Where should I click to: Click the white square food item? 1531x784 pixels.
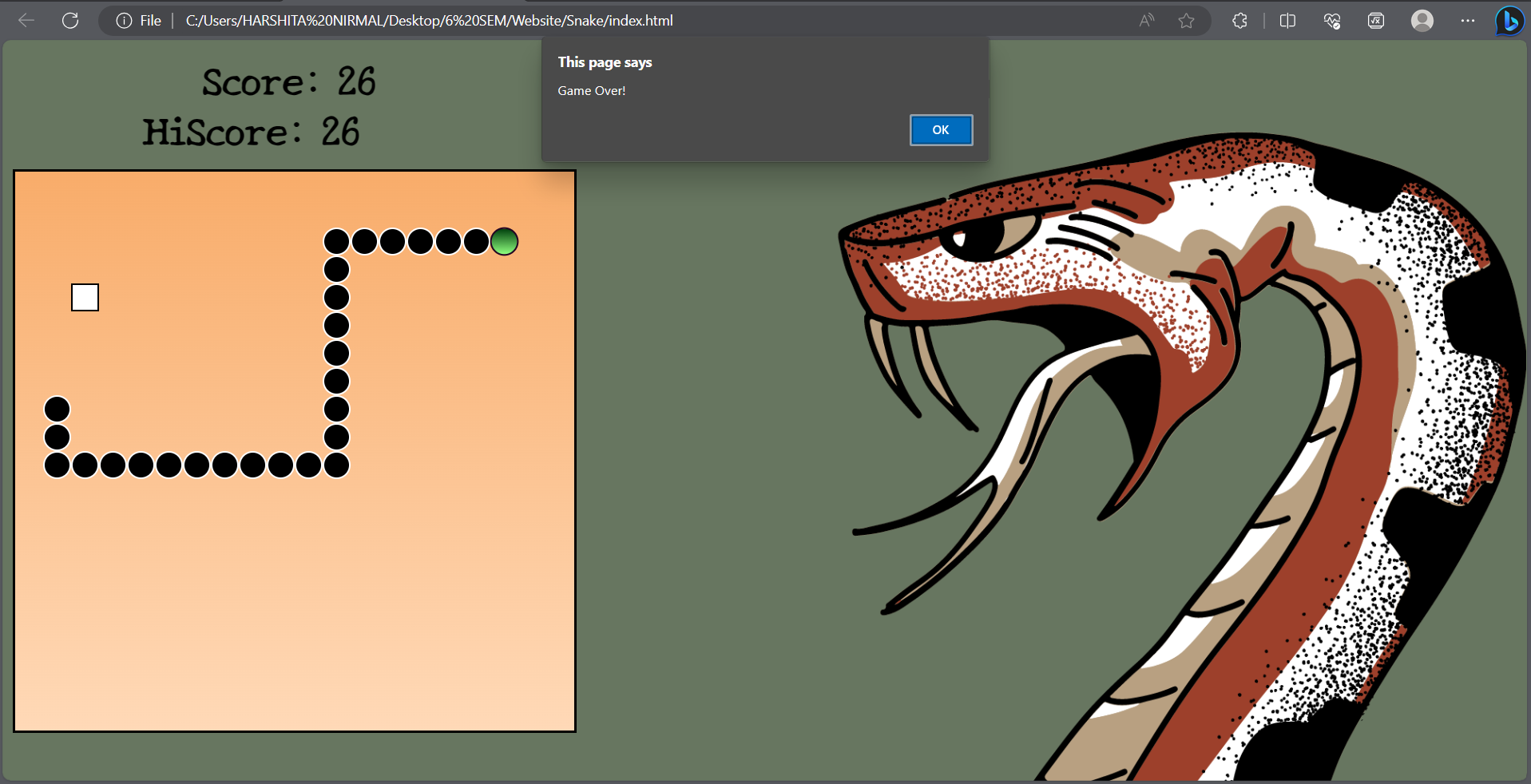click(85, 297)
